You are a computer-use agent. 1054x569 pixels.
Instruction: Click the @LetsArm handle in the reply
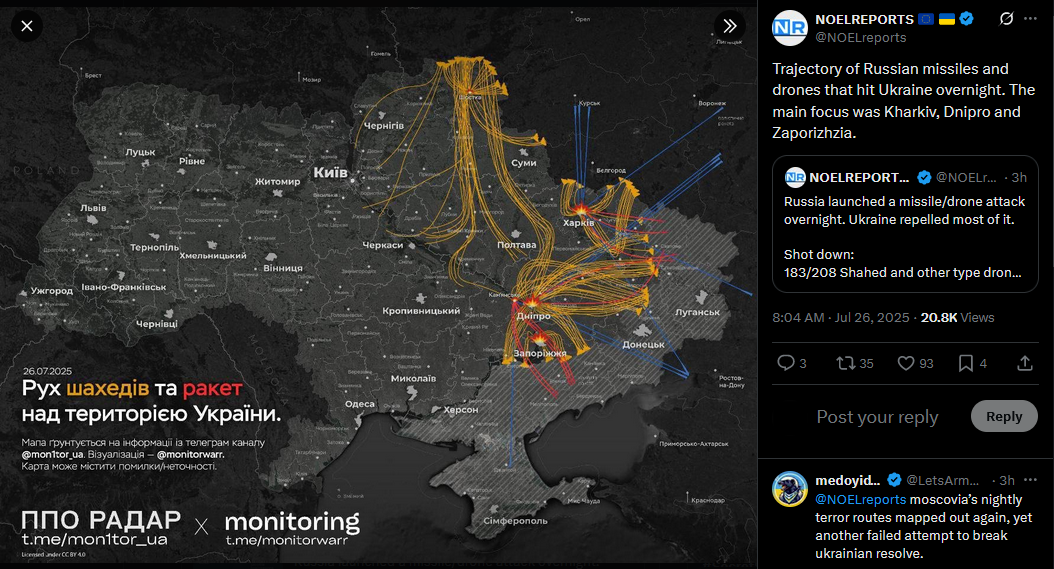click(x=942, y=480)
